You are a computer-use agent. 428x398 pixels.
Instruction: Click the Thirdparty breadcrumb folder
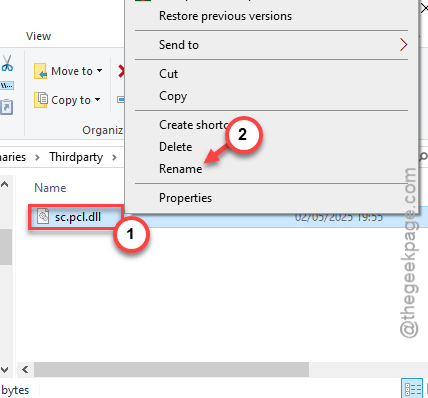point(76,157)
